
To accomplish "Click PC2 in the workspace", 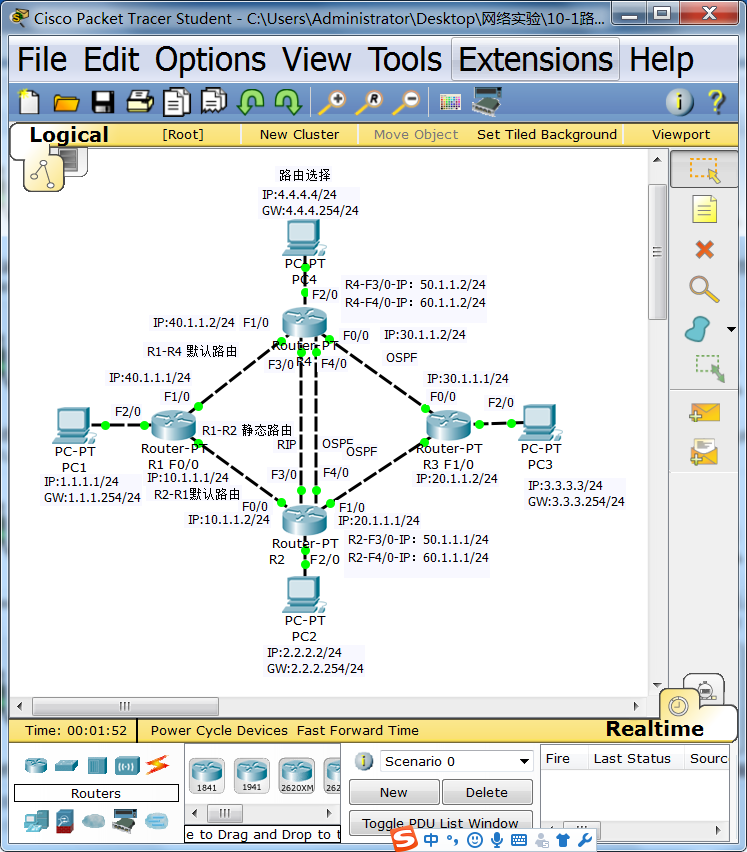I will pos(304,594).
